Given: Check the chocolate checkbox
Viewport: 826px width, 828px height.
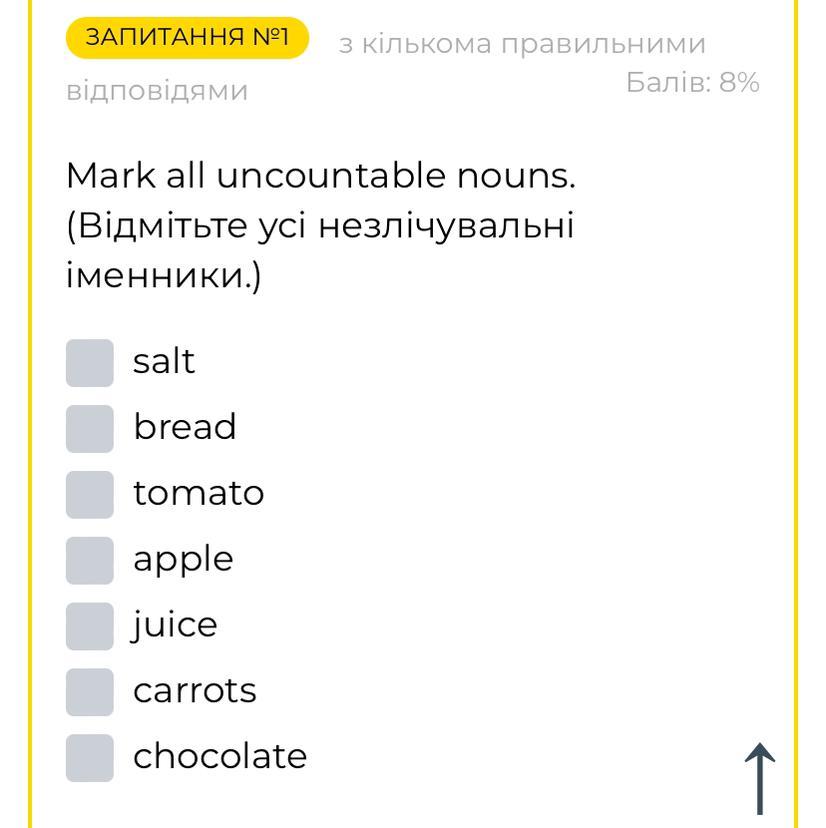Looking at the screenshot, I should (90, 757).
